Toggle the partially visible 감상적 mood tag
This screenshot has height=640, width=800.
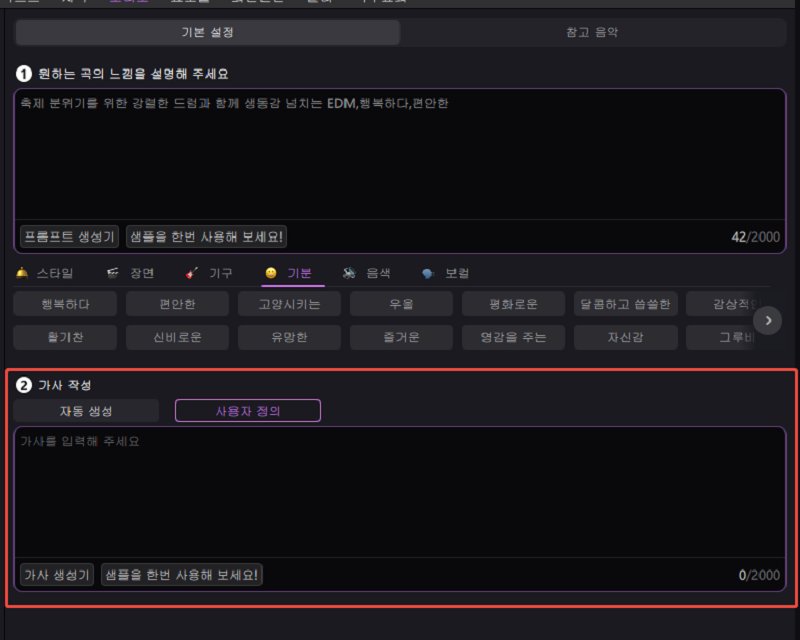pos(722,304)
